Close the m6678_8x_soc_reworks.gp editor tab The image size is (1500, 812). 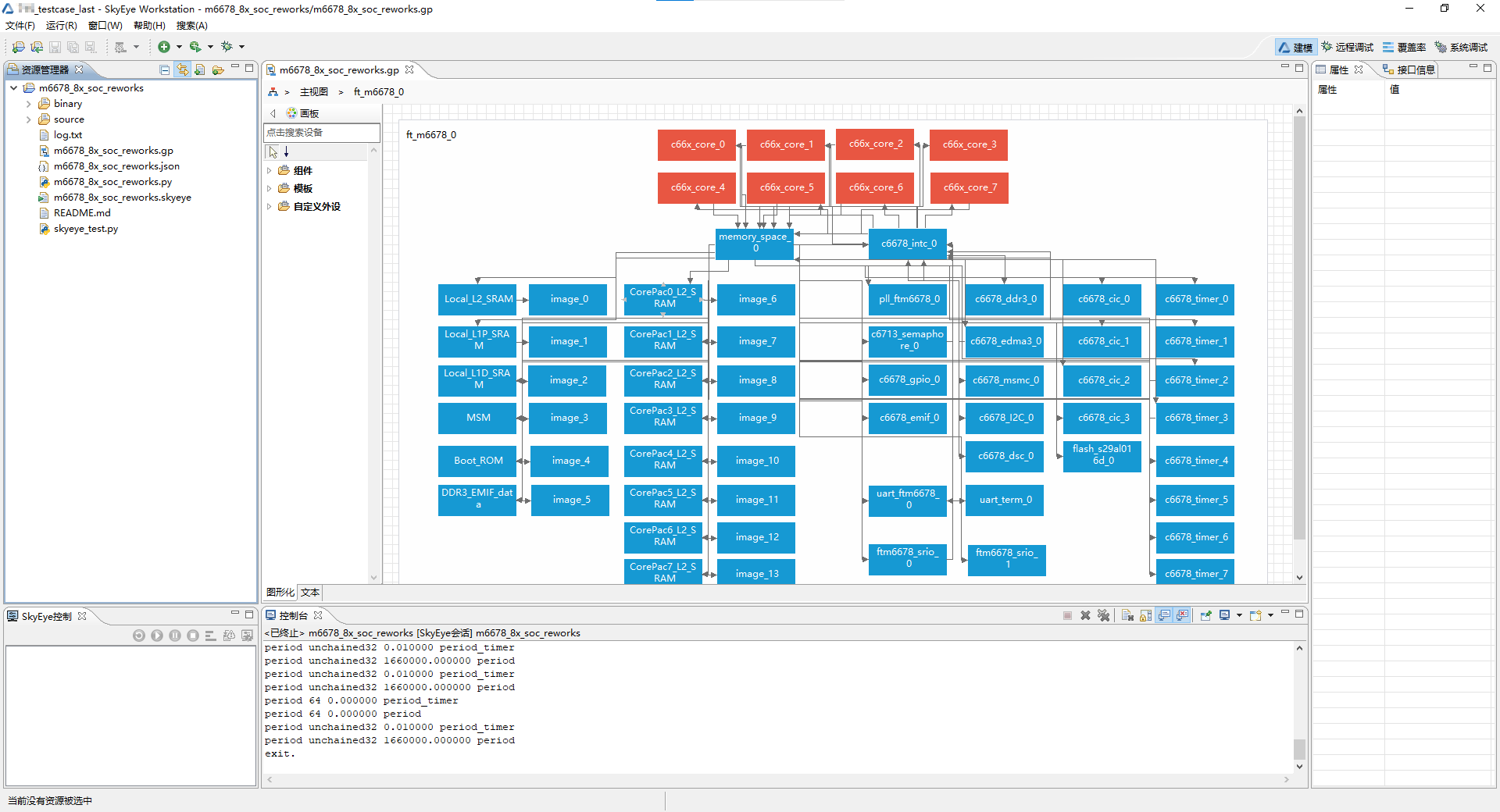click(409, 69)
